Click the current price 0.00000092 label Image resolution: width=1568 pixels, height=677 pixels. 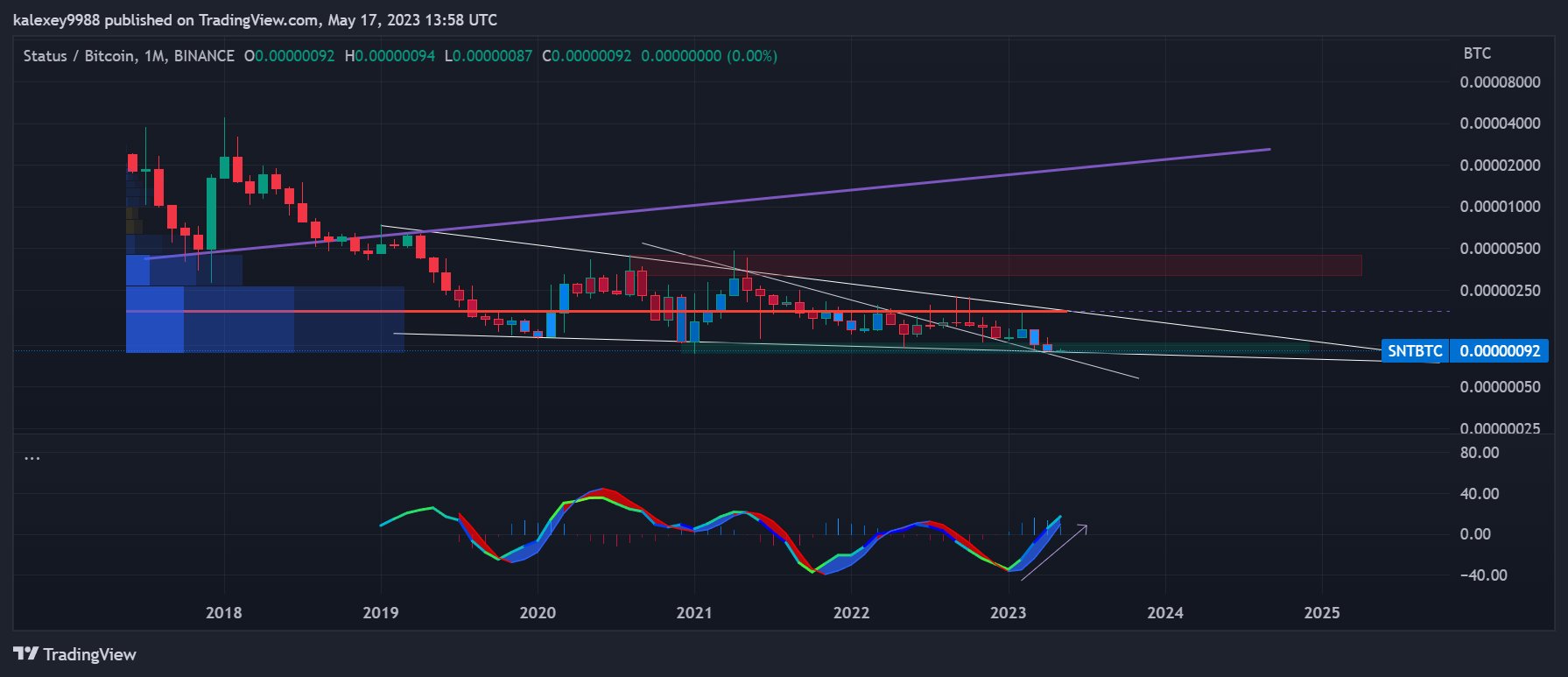click(1500, 351)
